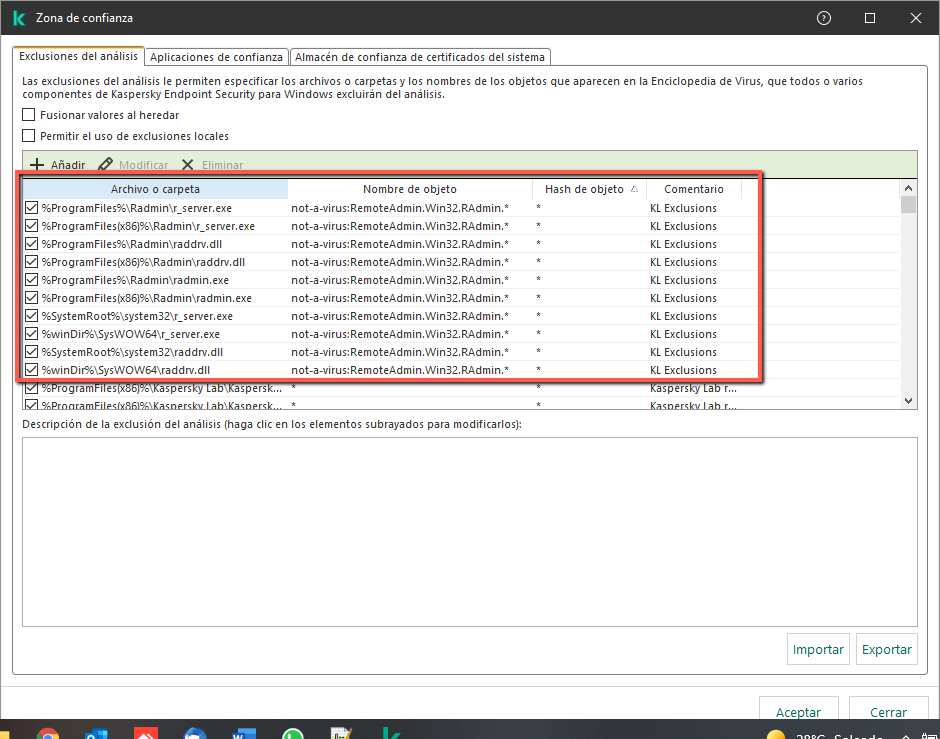This screenshot has width=940, height=739.
Task: Enable Fusionar valores al heredar
Action: pos(28,114)
